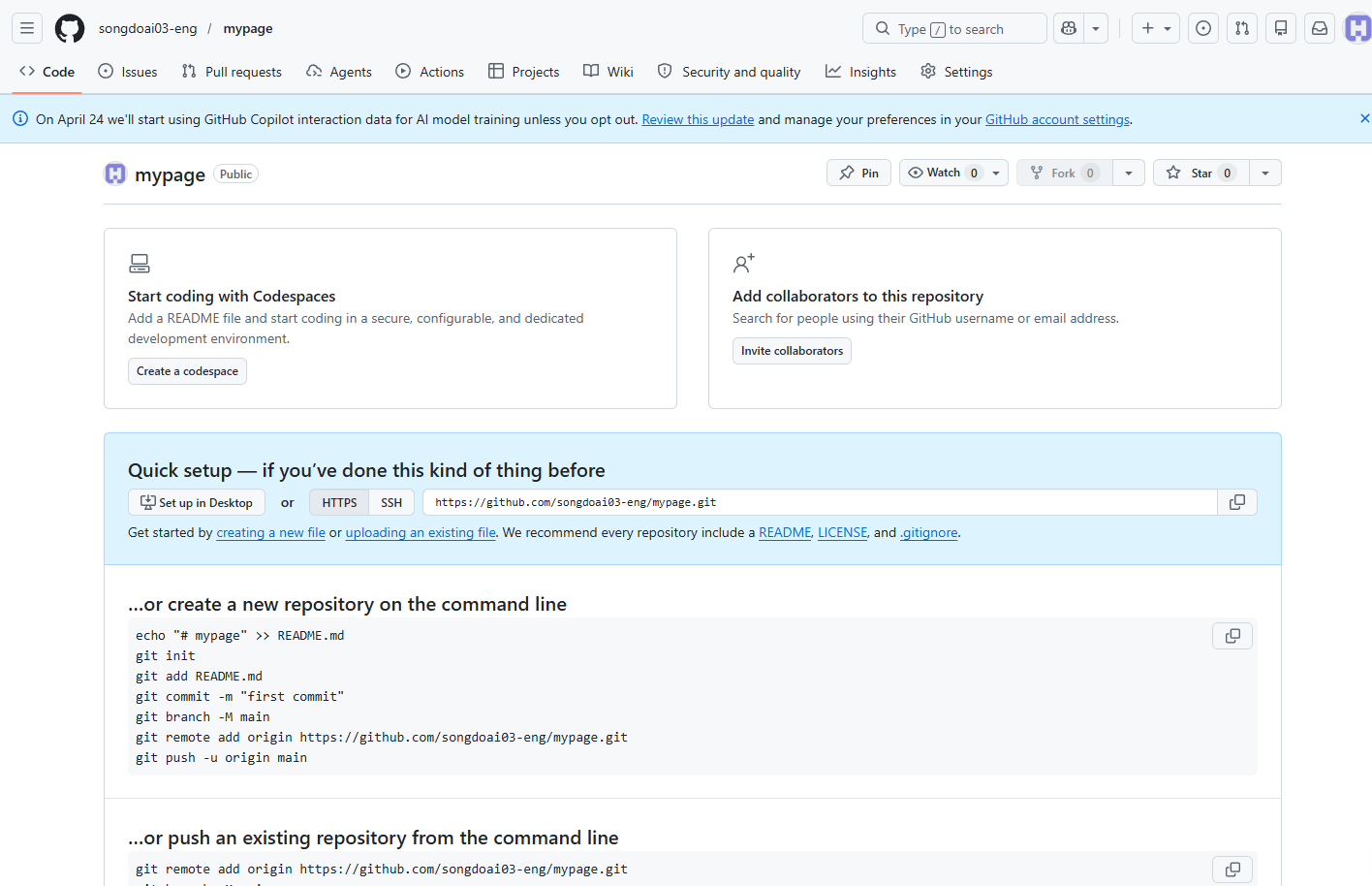Follow uploading an existing file link
1372x886 pixels.
[421, 532]
